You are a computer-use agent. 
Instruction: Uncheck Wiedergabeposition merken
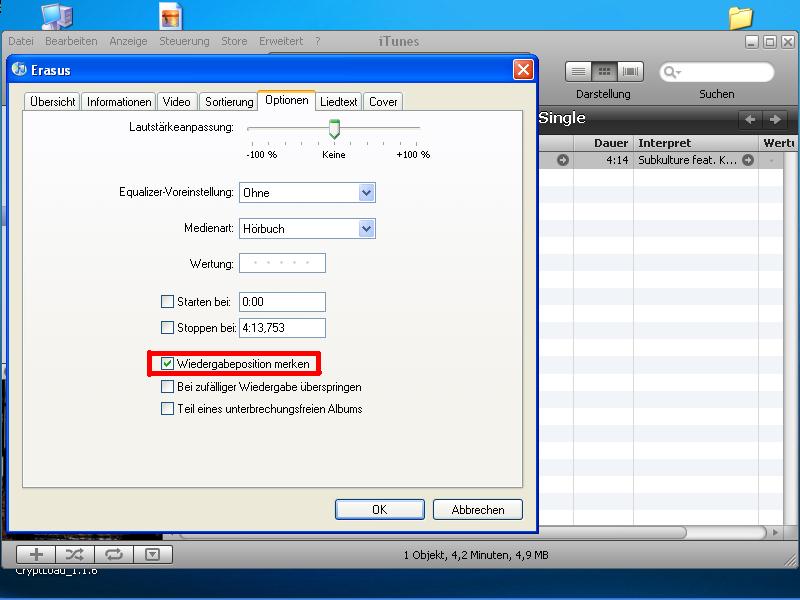[x=167, y=363]
